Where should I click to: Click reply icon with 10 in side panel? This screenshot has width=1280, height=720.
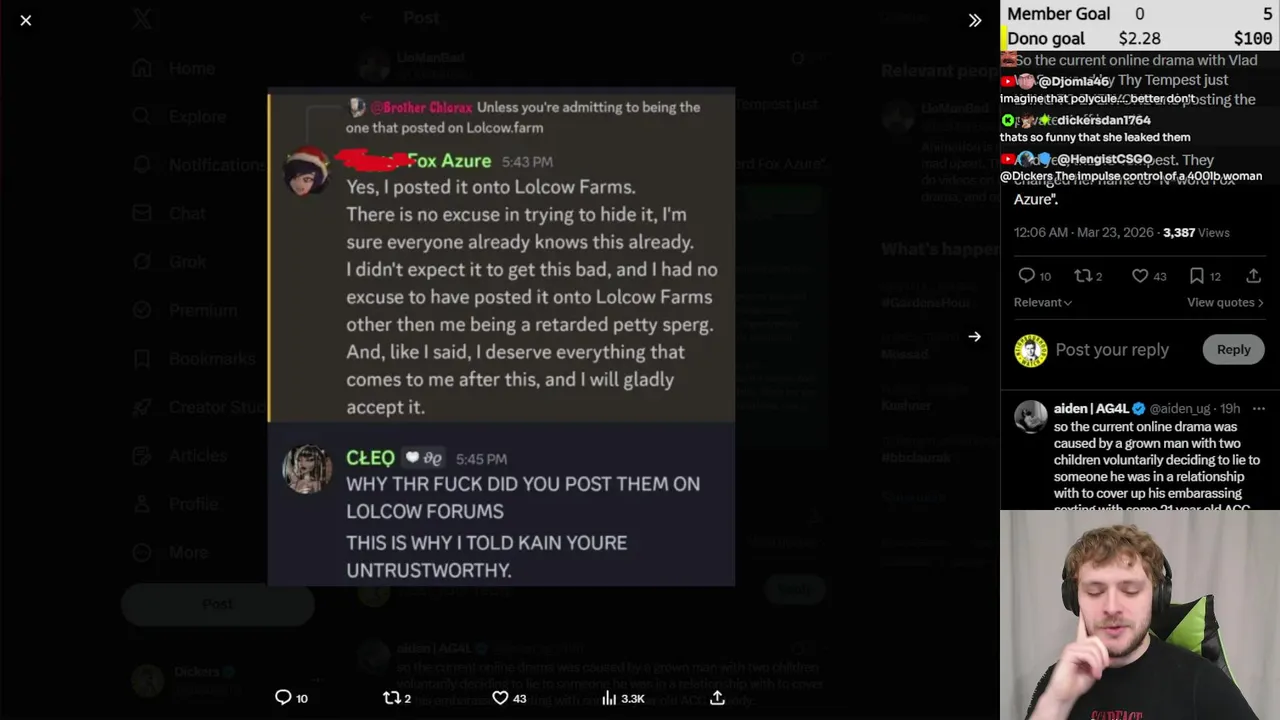tap(1026, 276)
